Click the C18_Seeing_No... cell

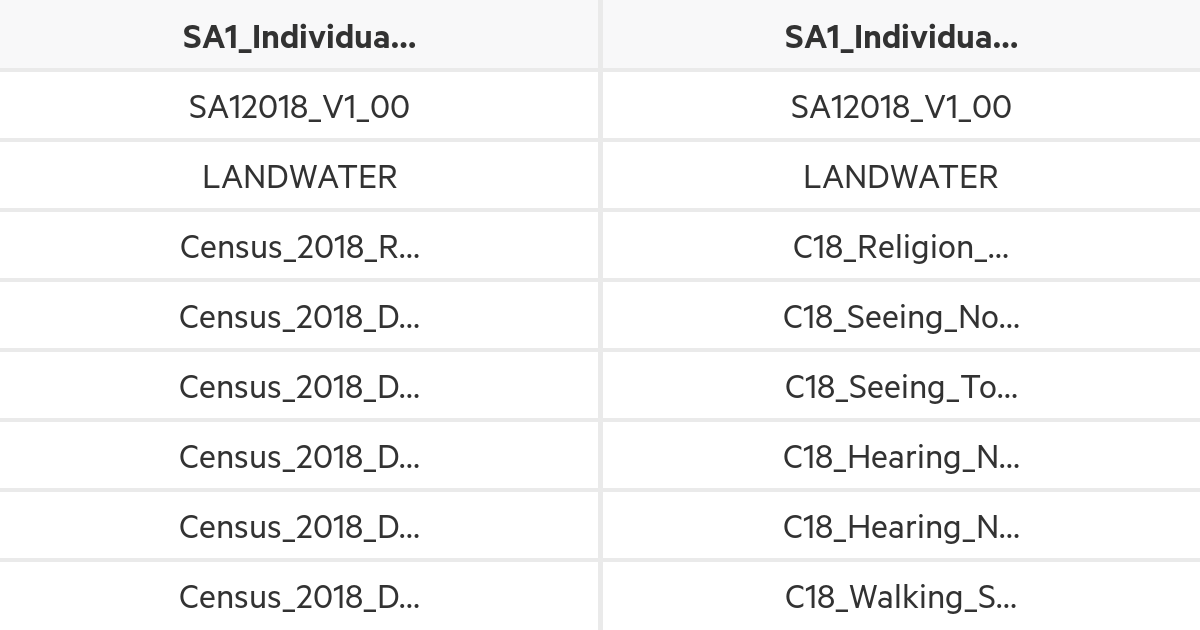tap(900, 317)
